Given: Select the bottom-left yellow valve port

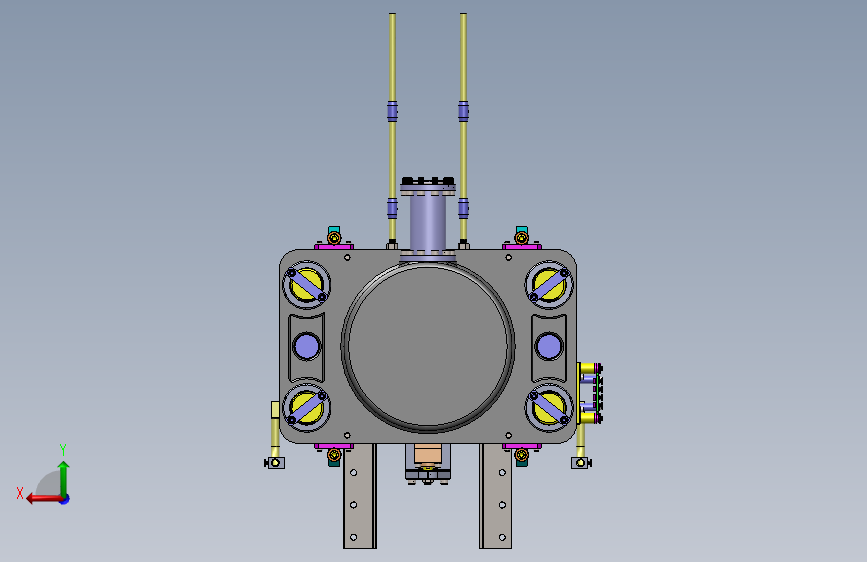Looking at the screenshot, I should (307, 408).
